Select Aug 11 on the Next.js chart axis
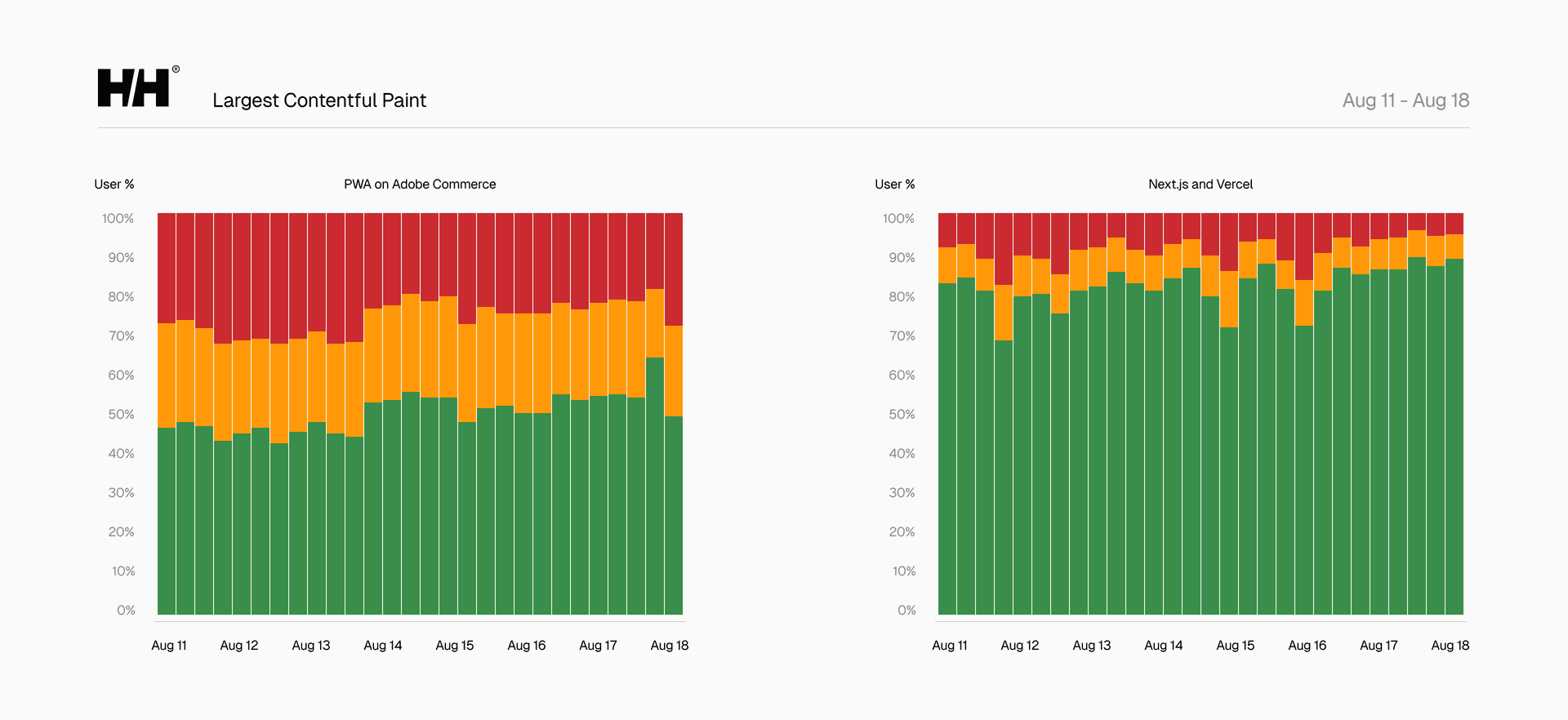1568x720 pixels. coord(950,646)
